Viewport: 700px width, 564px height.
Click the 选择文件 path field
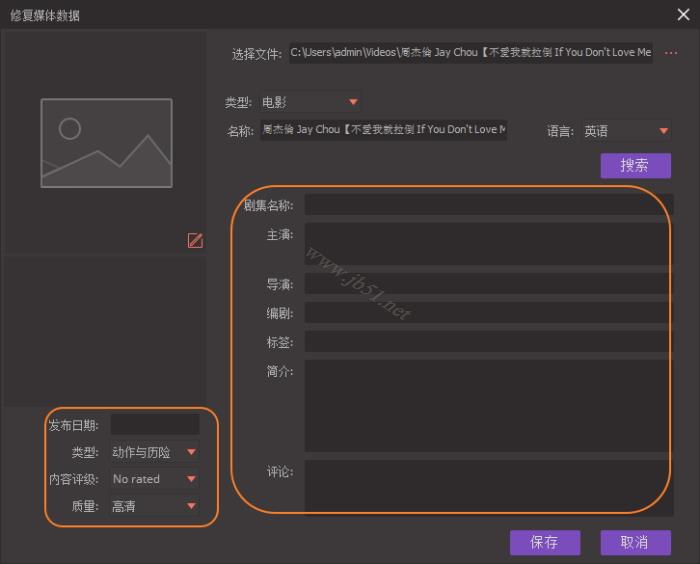(471, 53)
